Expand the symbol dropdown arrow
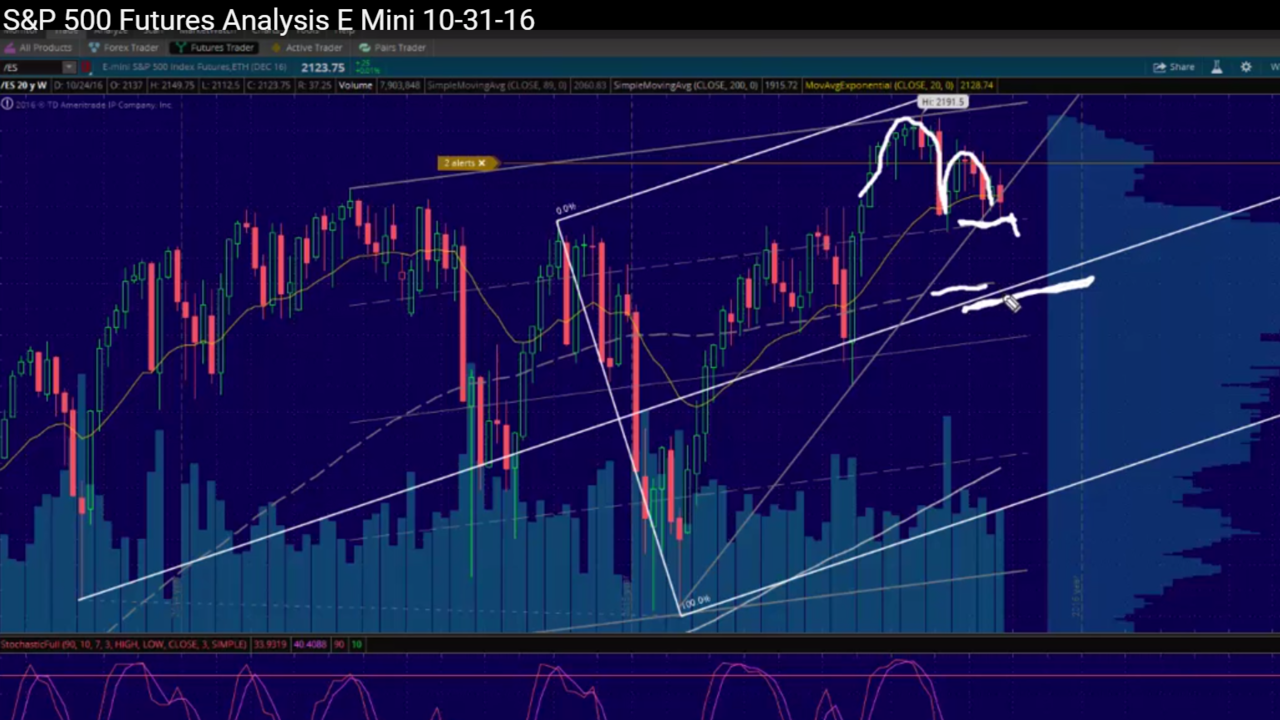Screen dimensions: 1280x720 pos(69,67)
